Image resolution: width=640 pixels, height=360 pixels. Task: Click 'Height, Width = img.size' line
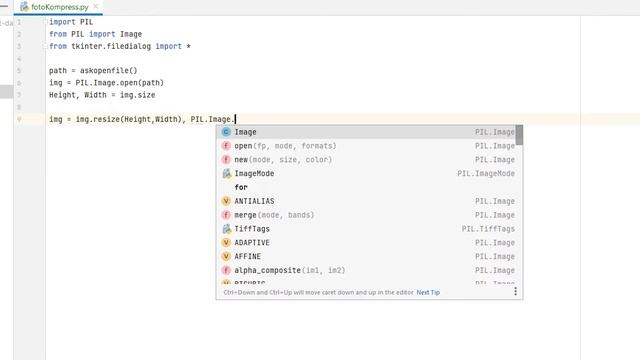[x=102, y=95]
